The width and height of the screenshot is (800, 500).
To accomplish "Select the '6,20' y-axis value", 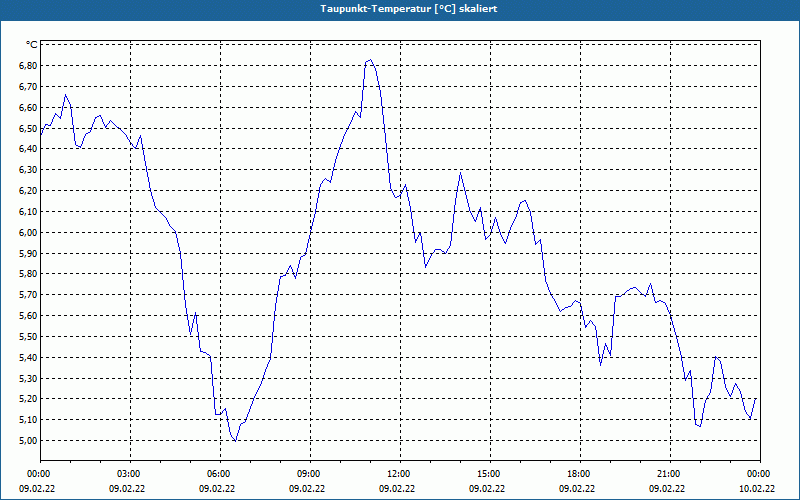I will 28,191.
